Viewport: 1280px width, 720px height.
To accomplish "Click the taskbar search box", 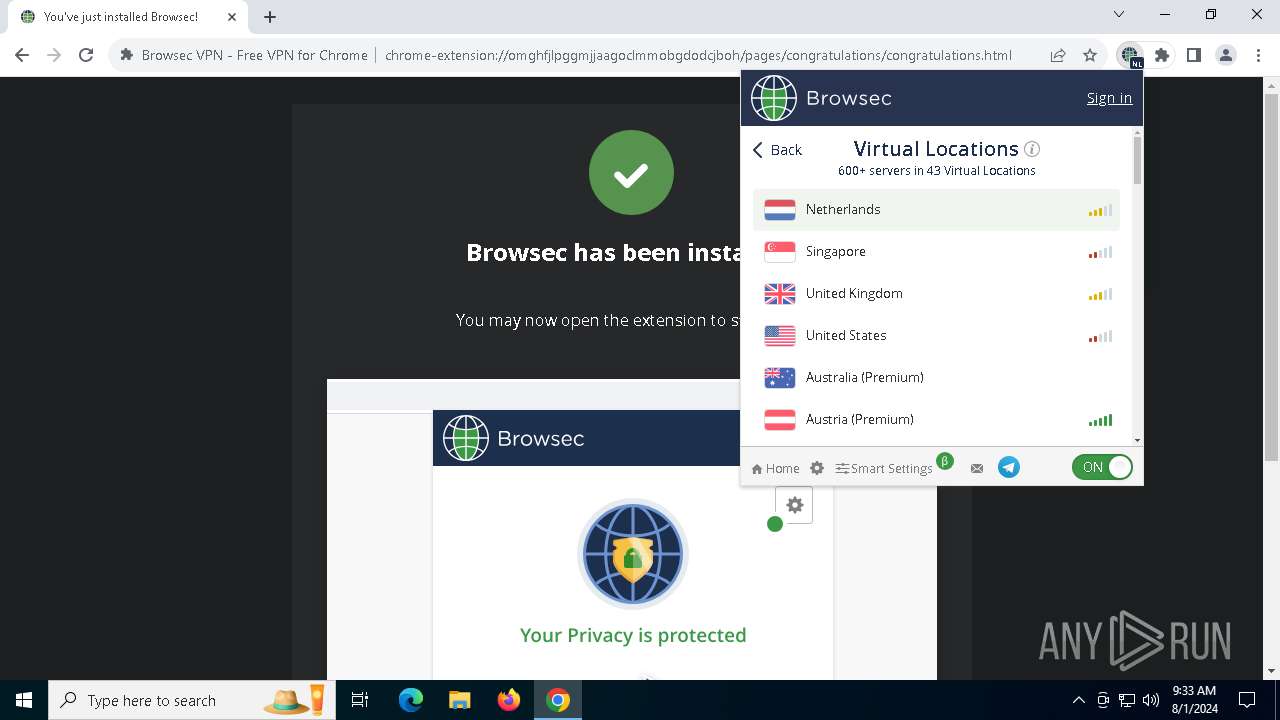I will (193, 701).
